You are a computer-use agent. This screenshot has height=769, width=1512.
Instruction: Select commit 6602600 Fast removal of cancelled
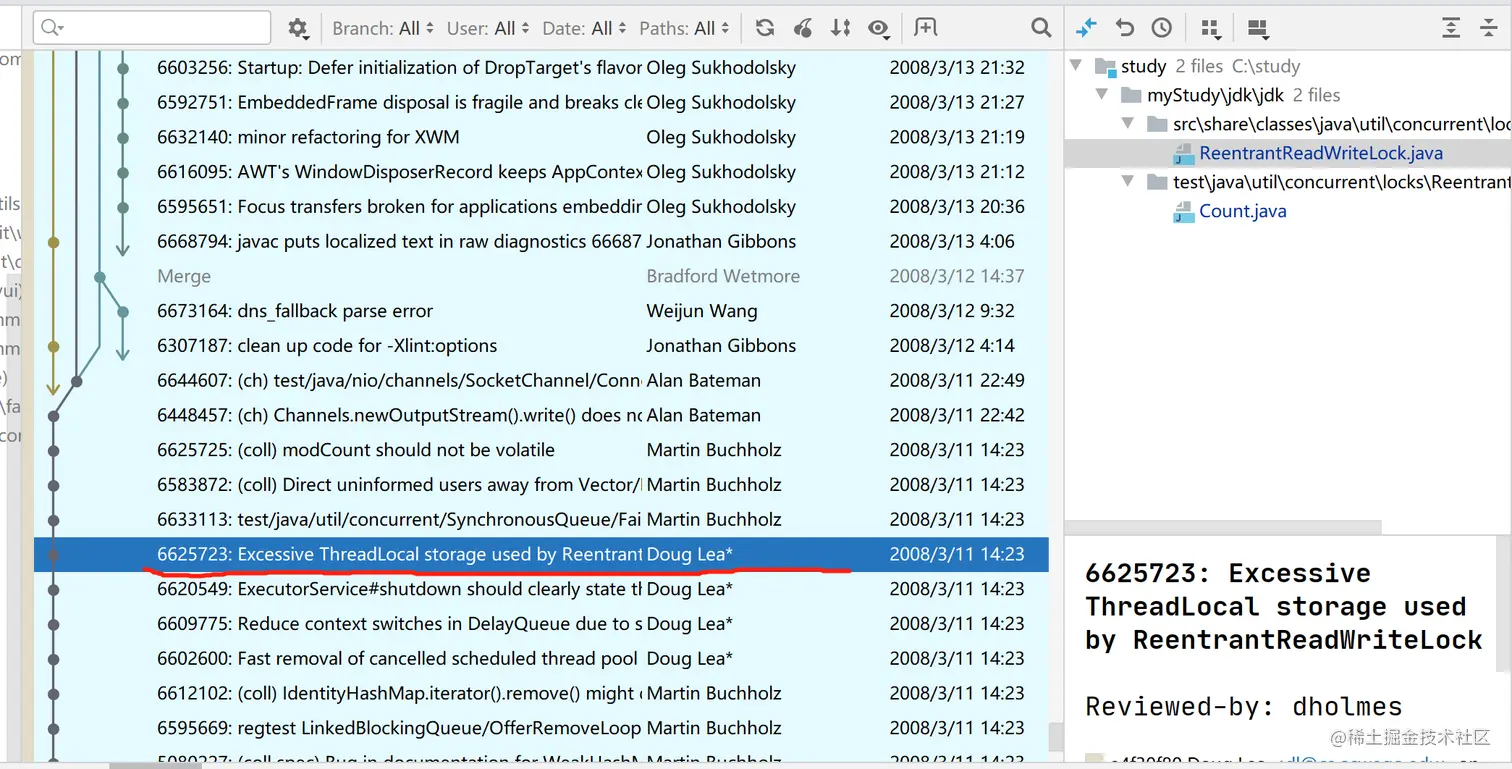tap(541, 658)
